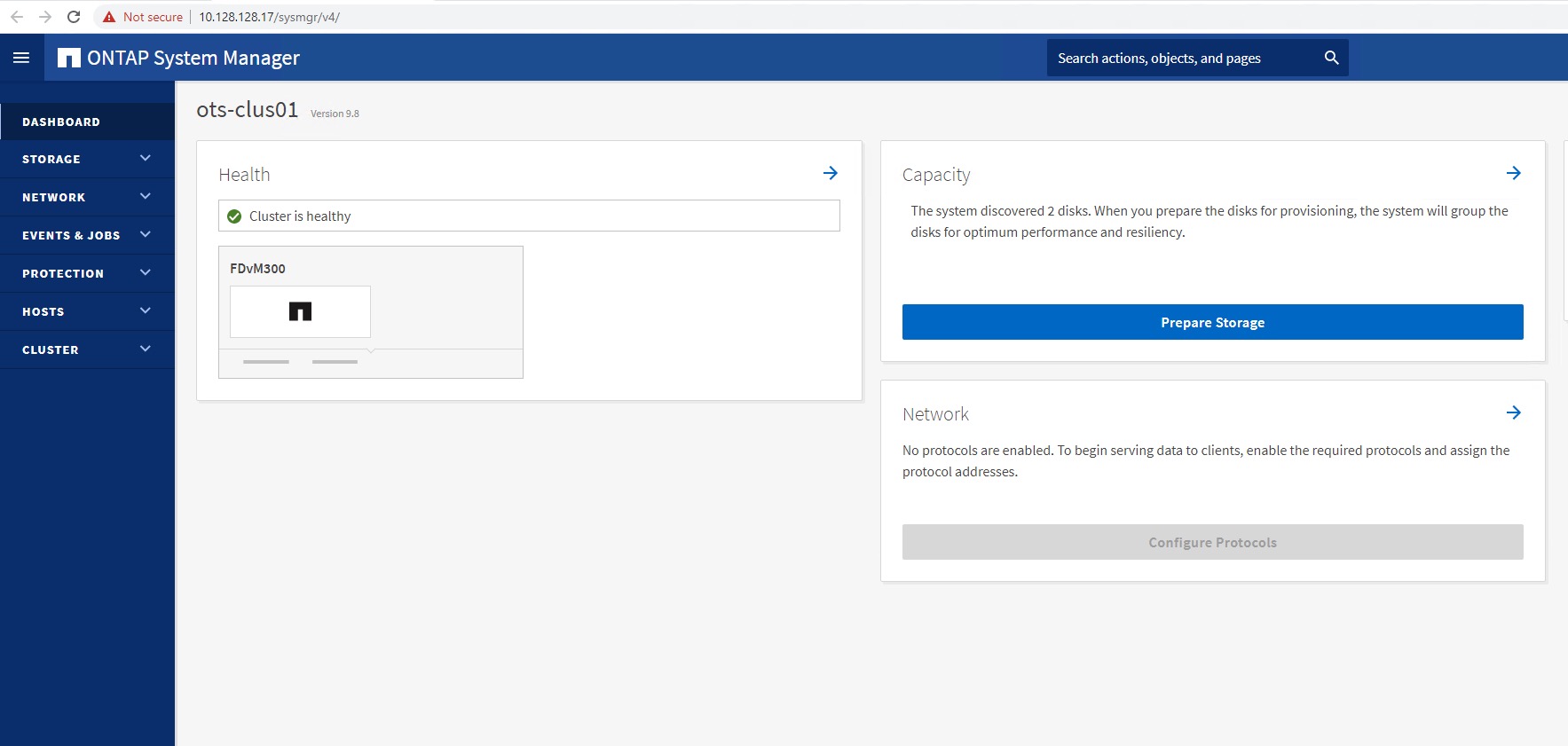Reload the page in browser
1568x746 pixels.
[x=74, y=17]
